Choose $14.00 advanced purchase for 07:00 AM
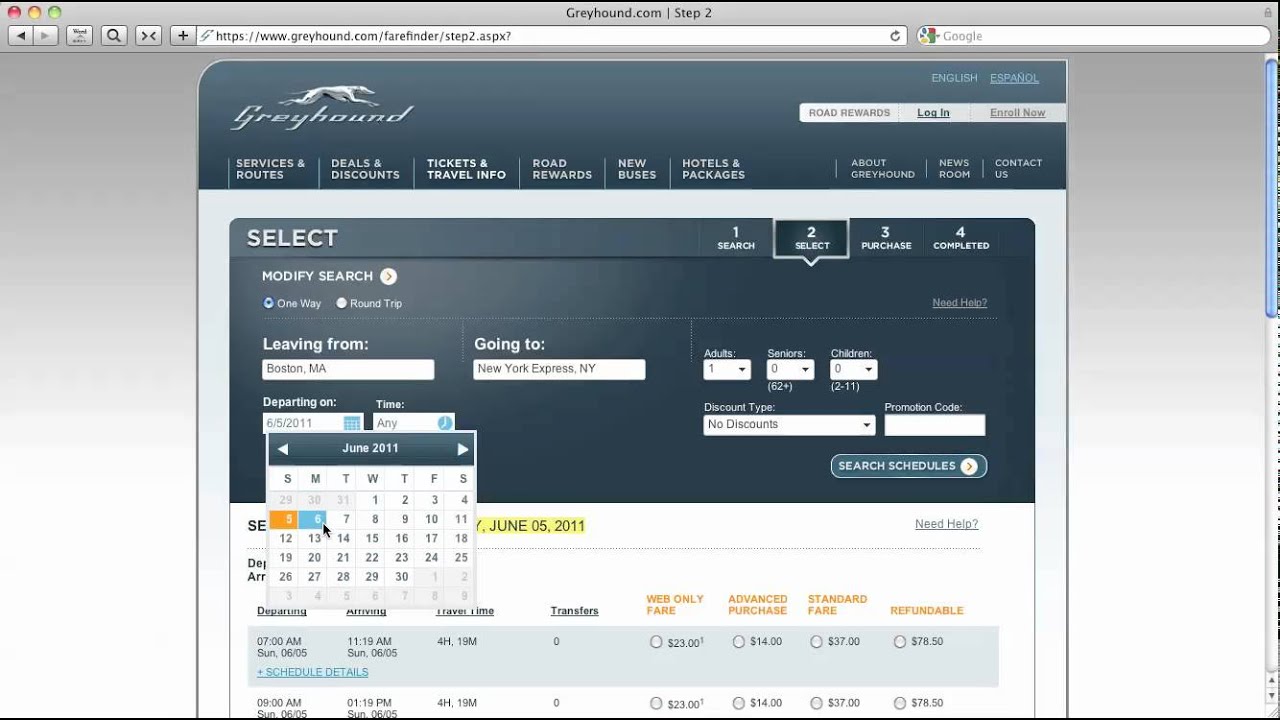The height and width of the screenshot is (720, 1280). pyautogui.click(x=738, y=642)
